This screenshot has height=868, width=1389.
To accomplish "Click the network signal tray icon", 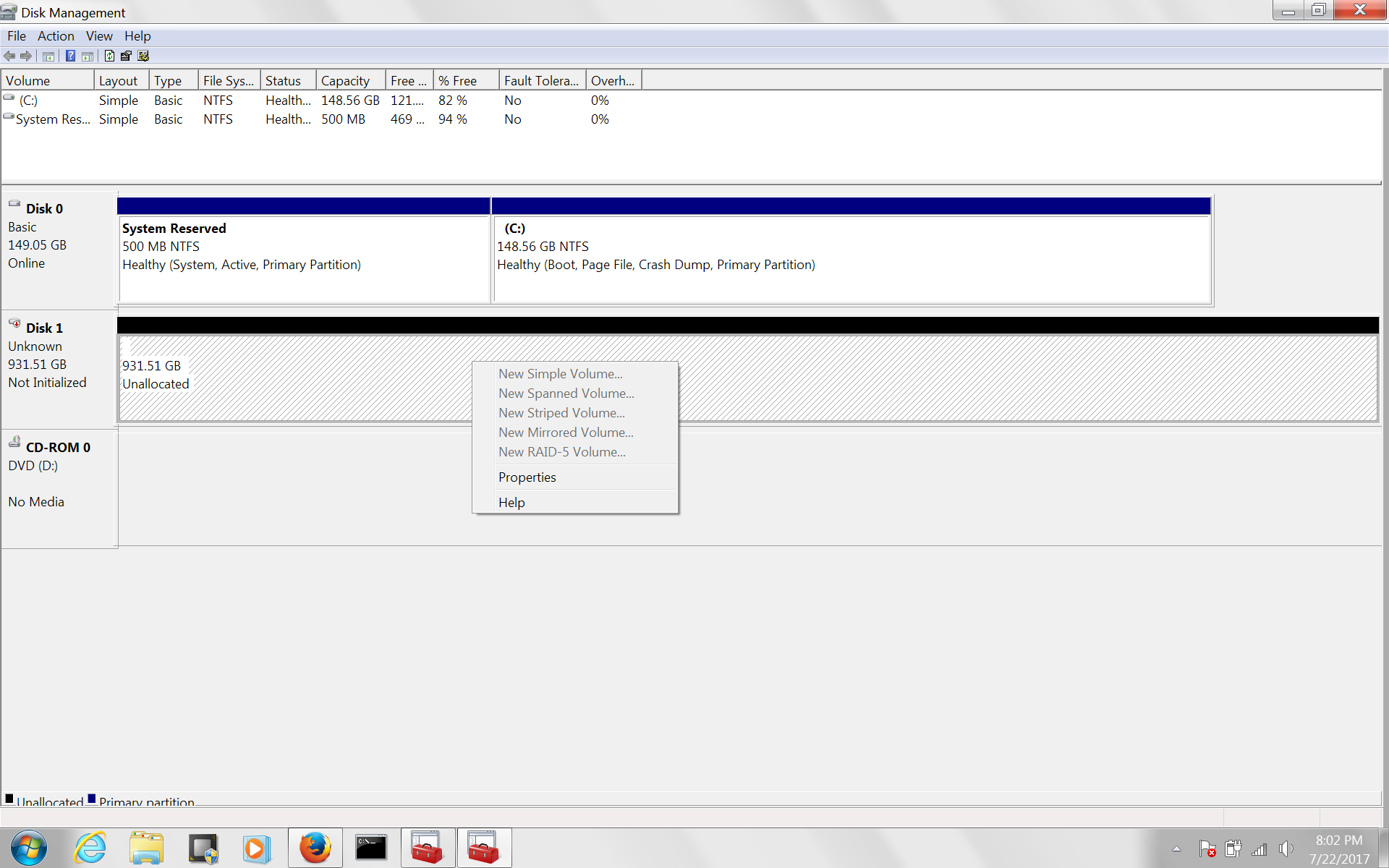I will pos(1260,849).
